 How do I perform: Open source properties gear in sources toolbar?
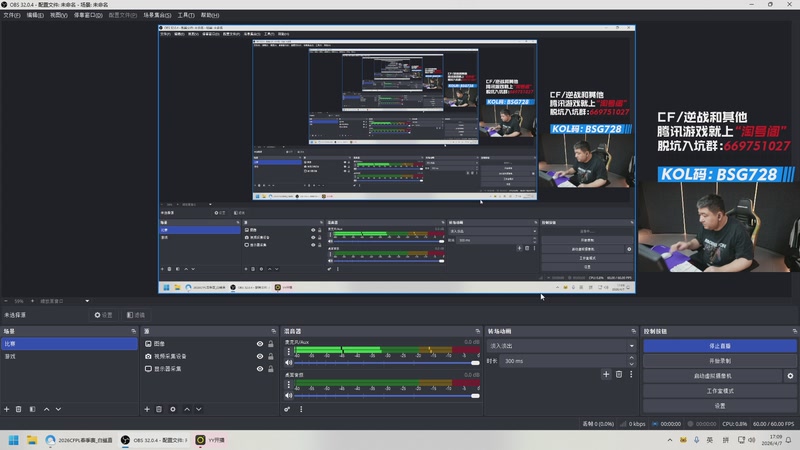[x=173, y=409]
